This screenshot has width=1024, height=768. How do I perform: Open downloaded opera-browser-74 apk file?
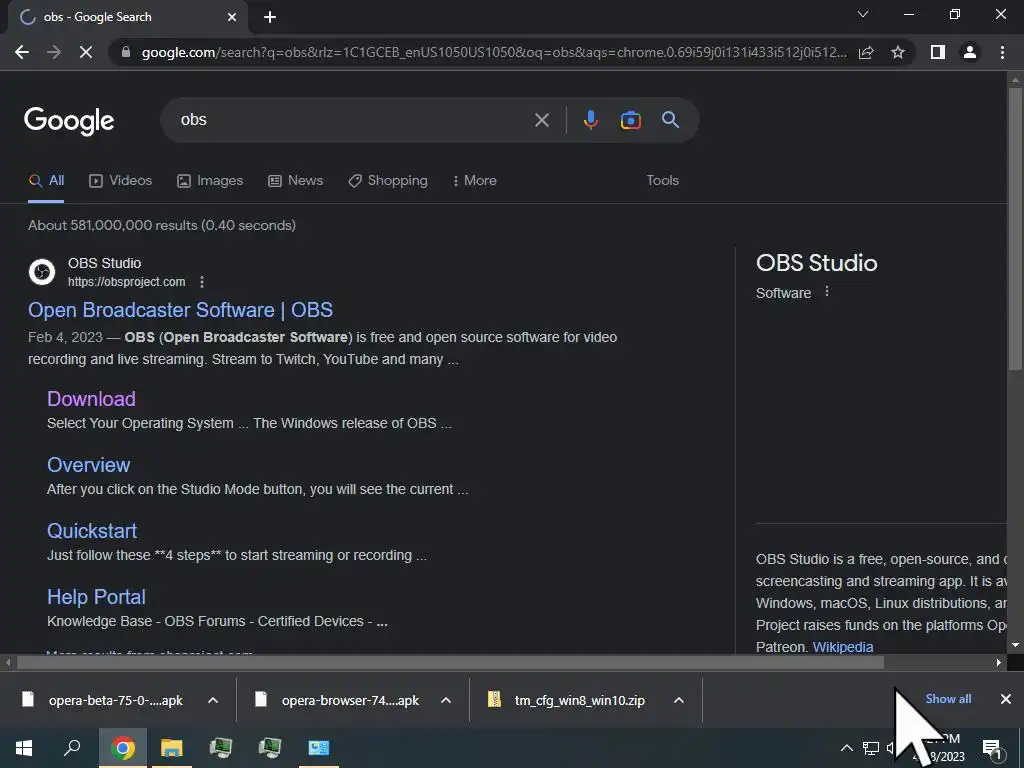point(340,701)
